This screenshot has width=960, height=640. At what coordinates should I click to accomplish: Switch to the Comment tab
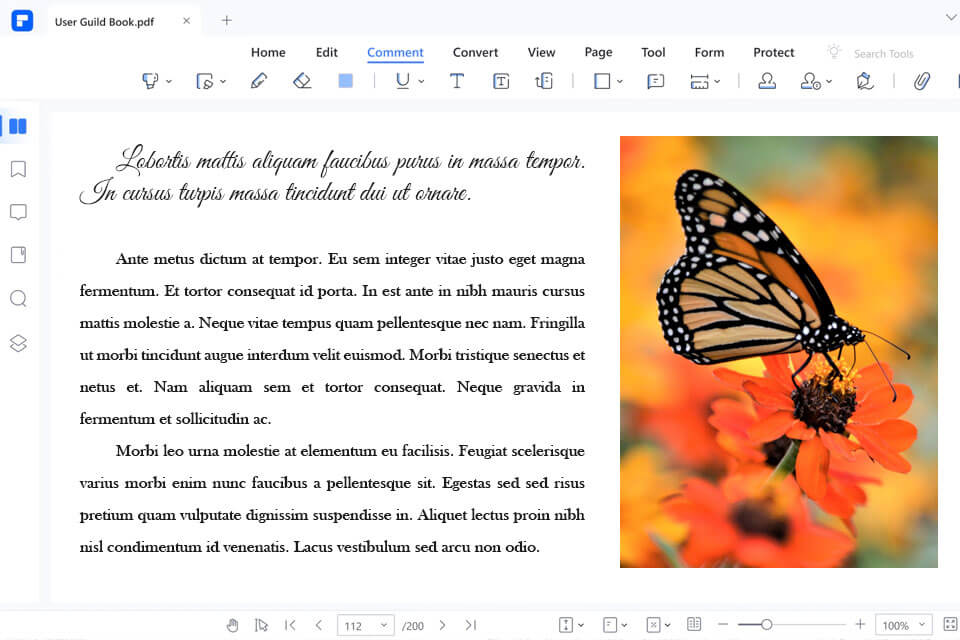395,53
